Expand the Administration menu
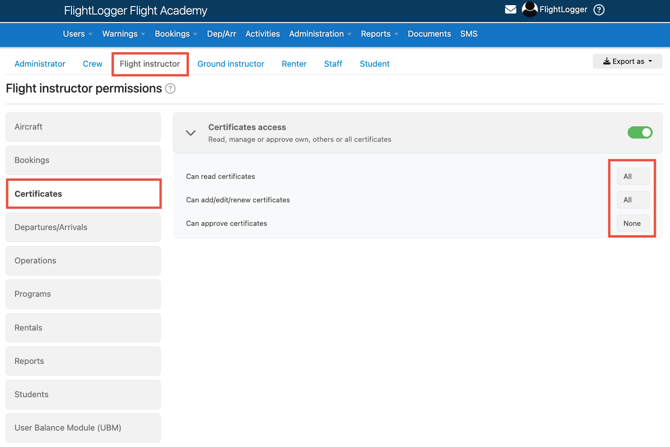 320,34
